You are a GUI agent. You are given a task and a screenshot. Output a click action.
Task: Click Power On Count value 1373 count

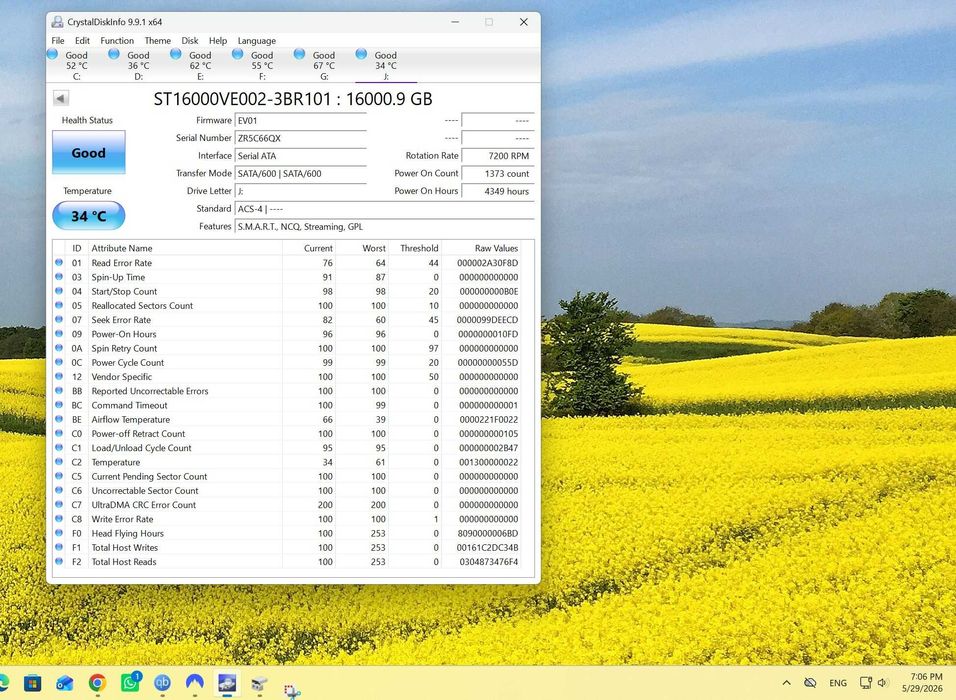tap(498, 174)
